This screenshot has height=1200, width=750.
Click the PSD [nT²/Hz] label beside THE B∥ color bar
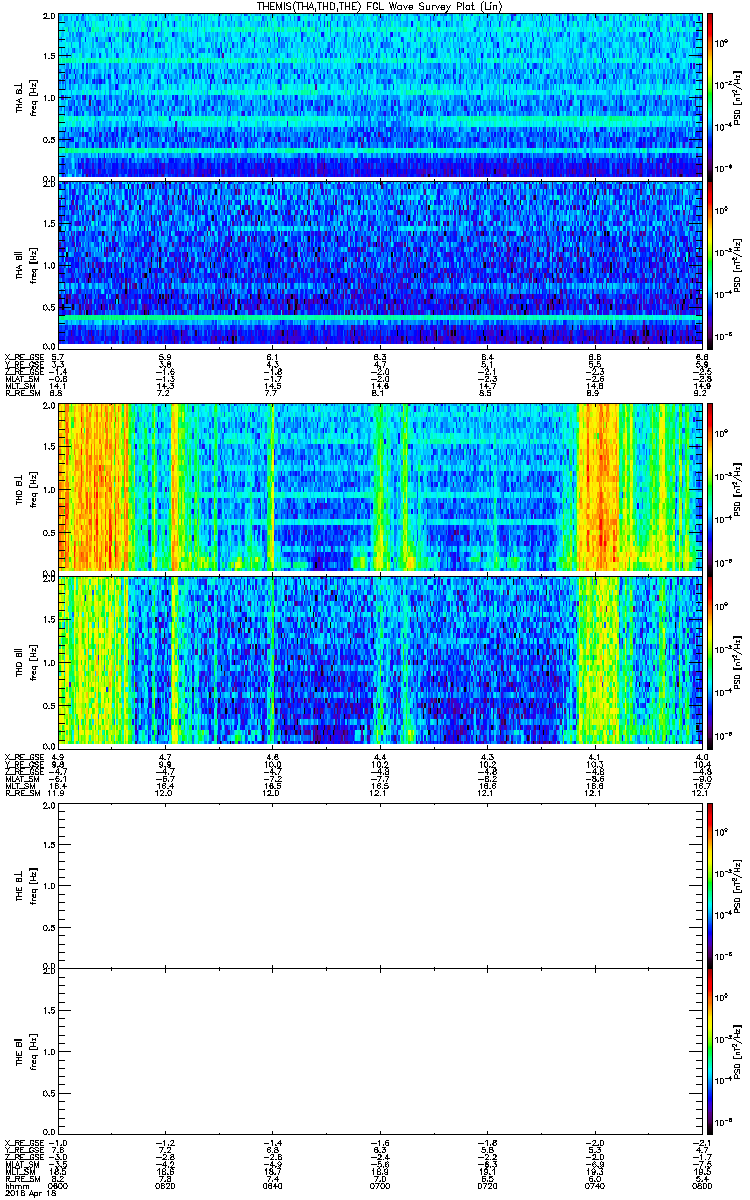tap(739, 1051)
